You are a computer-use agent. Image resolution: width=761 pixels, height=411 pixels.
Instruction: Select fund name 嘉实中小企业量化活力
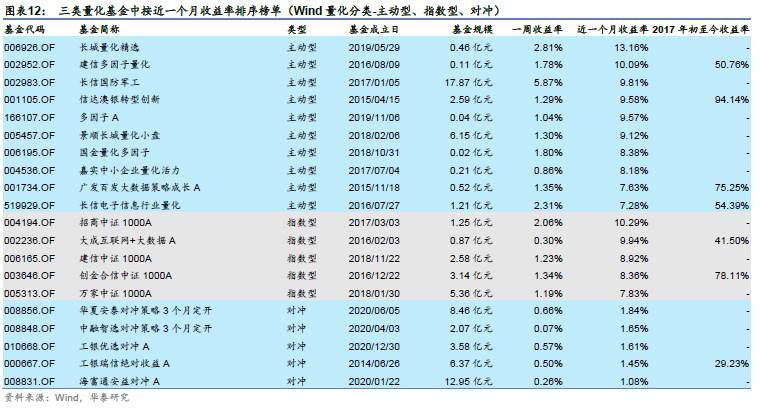point(130,170)
